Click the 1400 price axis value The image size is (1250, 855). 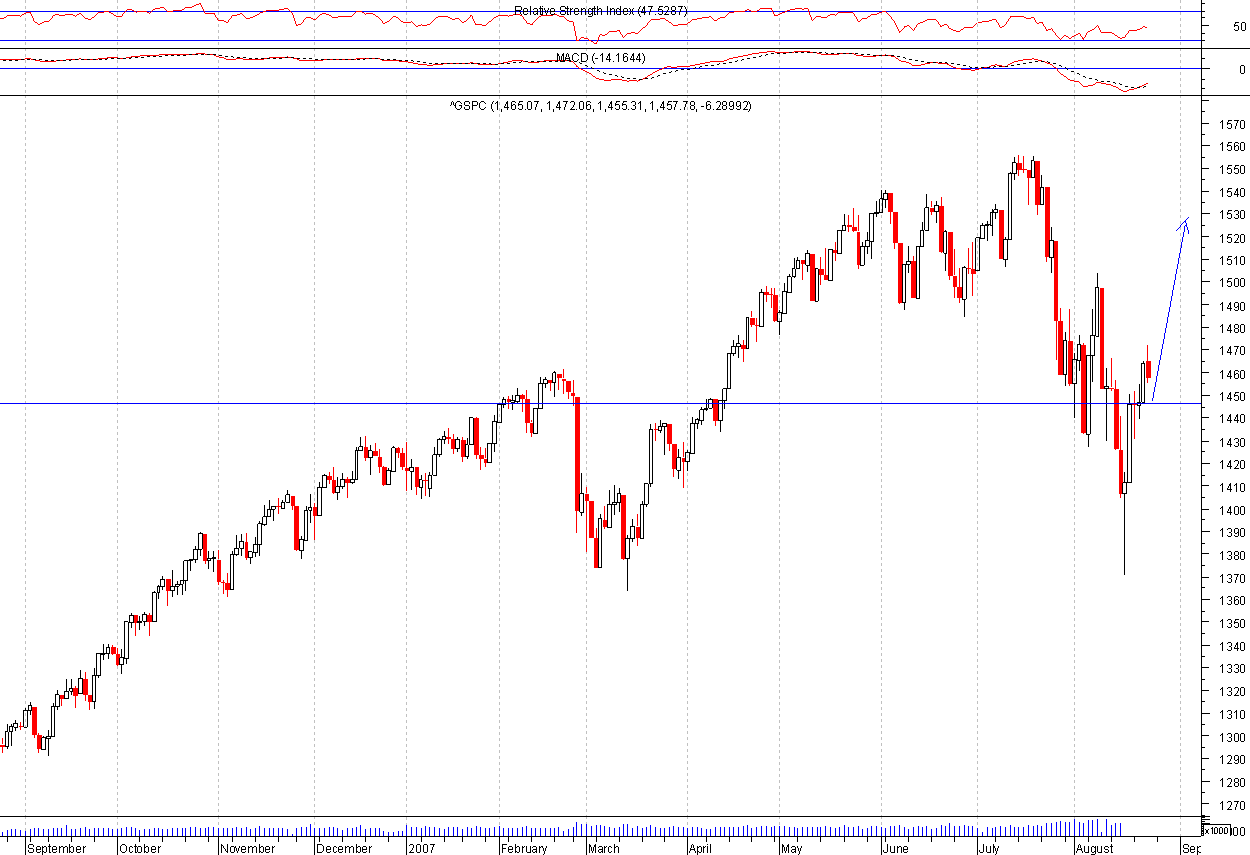point(1231,510)
